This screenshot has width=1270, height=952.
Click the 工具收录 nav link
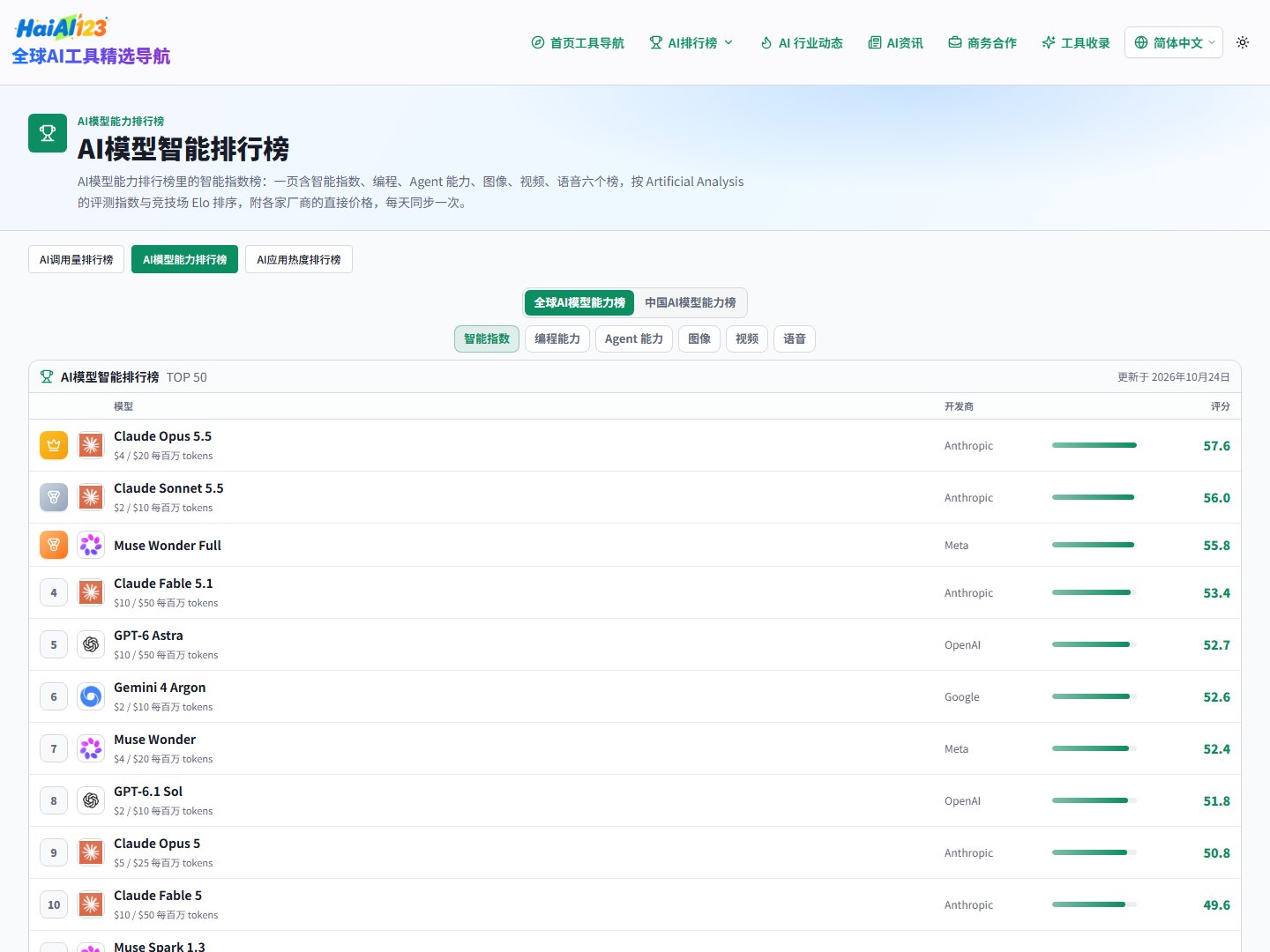click(1076, 42)
